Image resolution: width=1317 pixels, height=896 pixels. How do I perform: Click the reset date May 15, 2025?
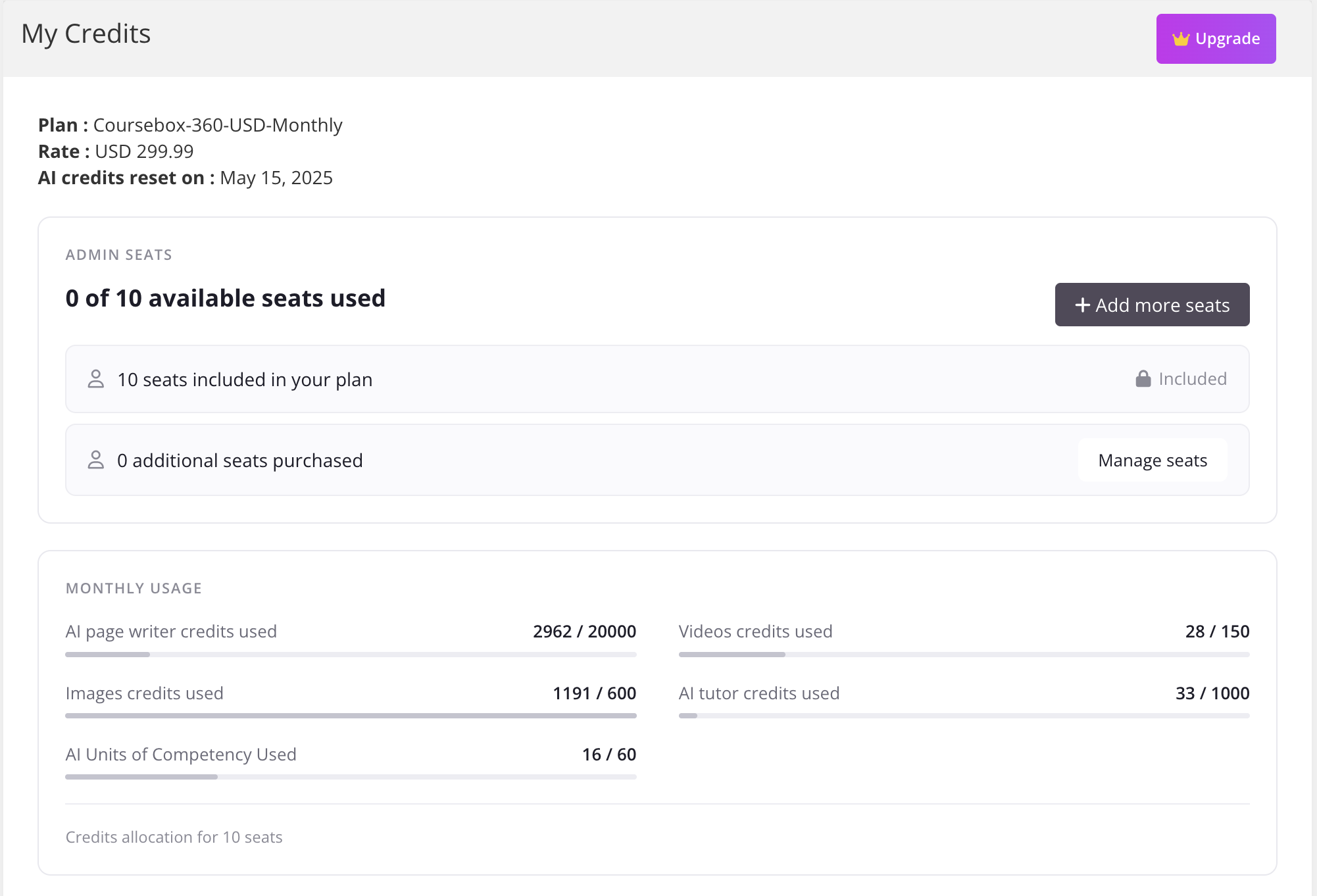point(276,178)
